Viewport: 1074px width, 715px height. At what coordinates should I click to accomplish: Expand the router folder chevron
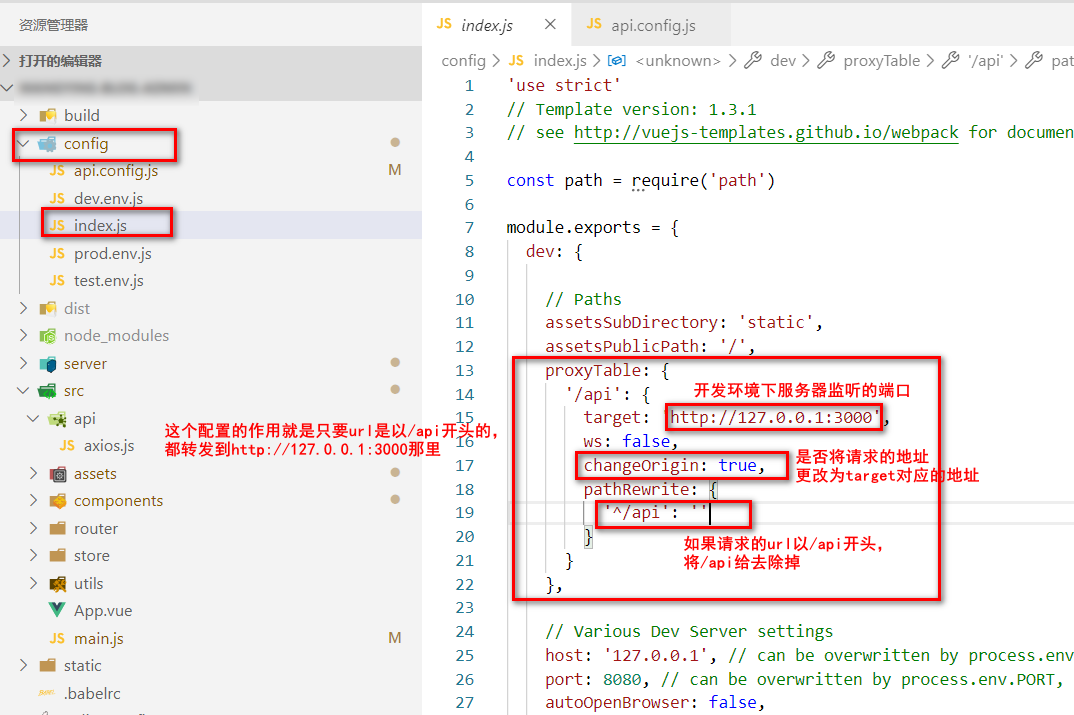[x=33, y=528]
